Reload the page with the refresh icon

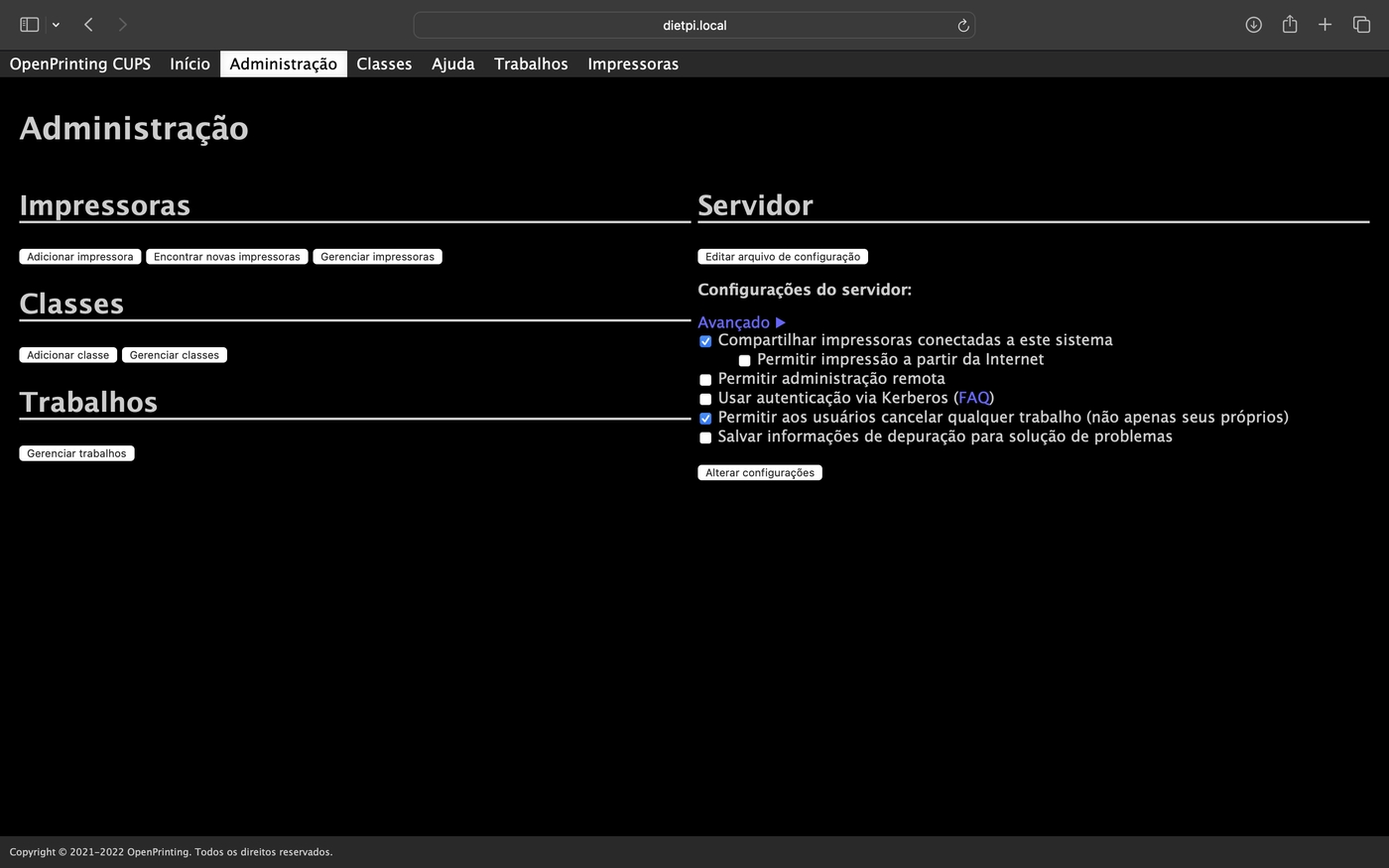(x=962, y=26)
